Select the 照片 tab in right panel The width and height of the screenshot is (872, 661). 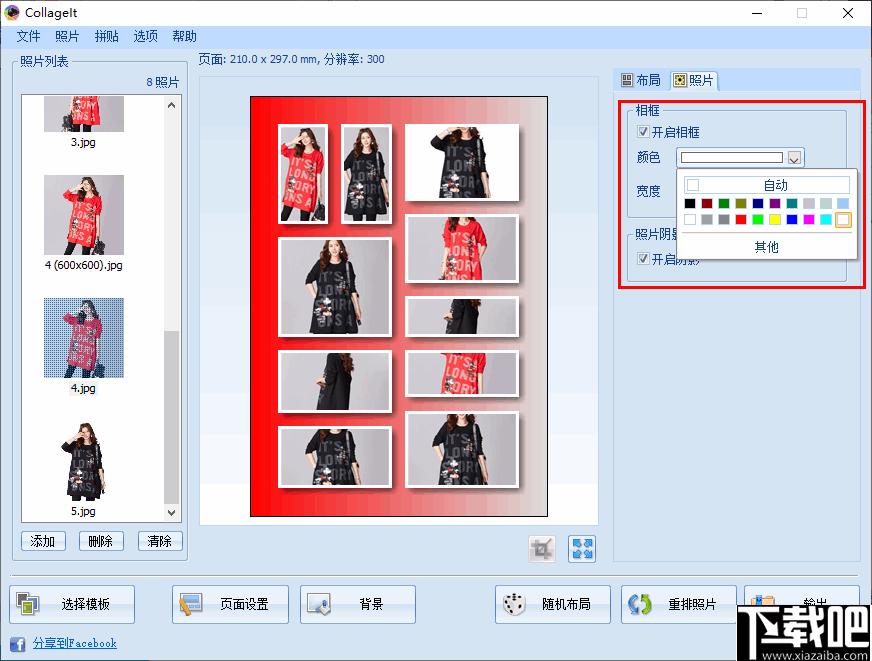click(x=693, y=81)
